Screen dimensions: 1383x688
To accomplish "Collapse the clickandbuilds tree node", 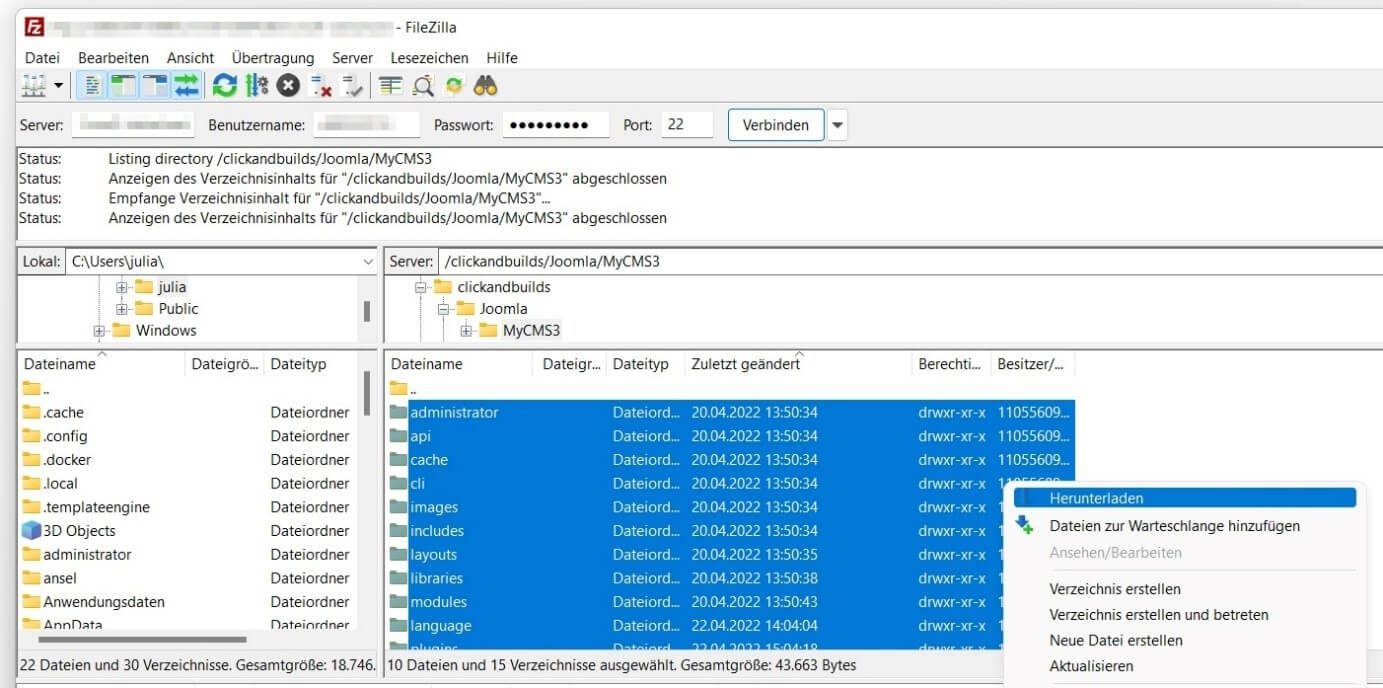I will [x=422, y=287].
